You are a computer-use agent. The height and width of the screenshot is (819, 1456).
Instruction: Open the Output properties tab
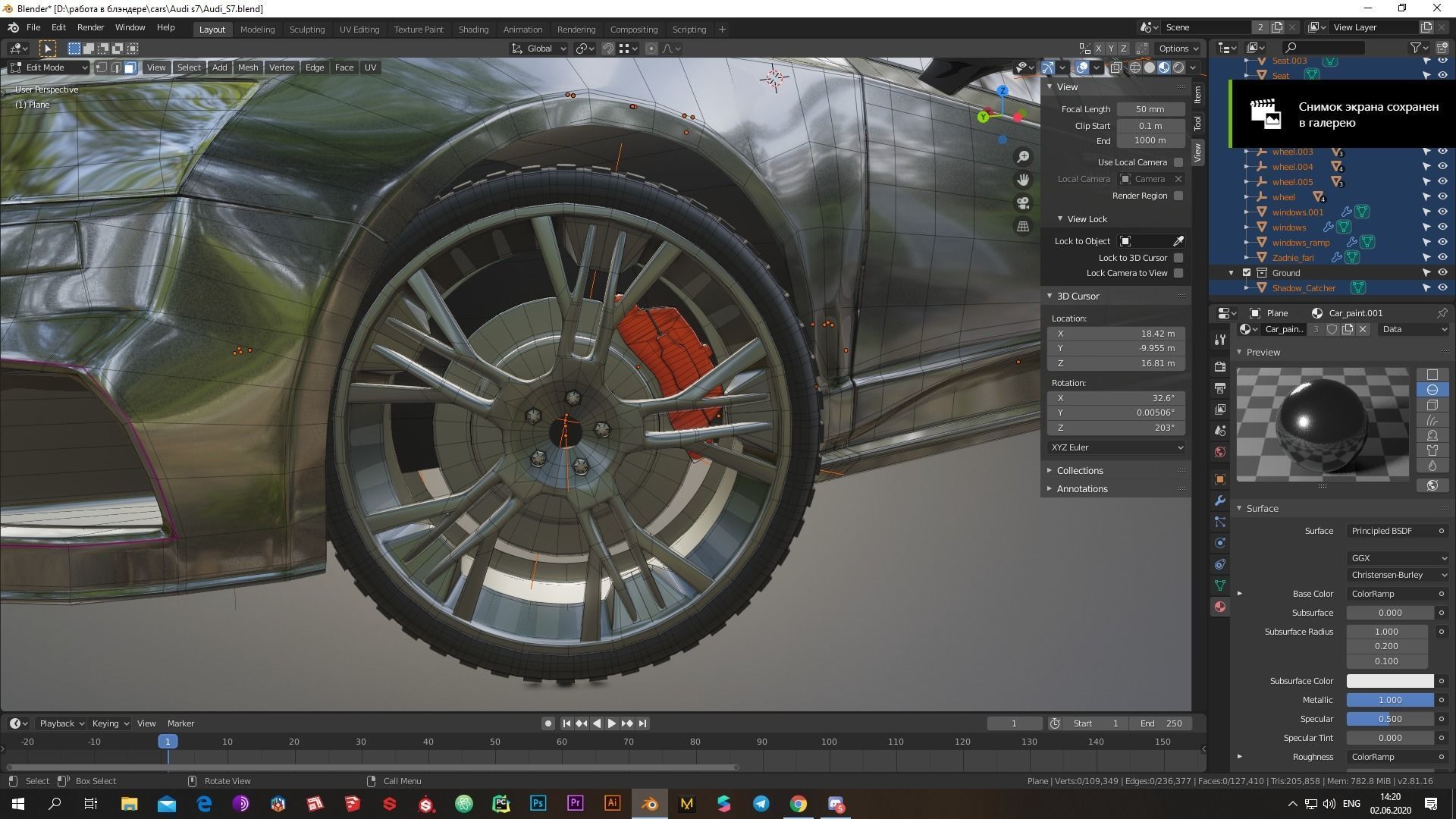[x=1219, y=388]
